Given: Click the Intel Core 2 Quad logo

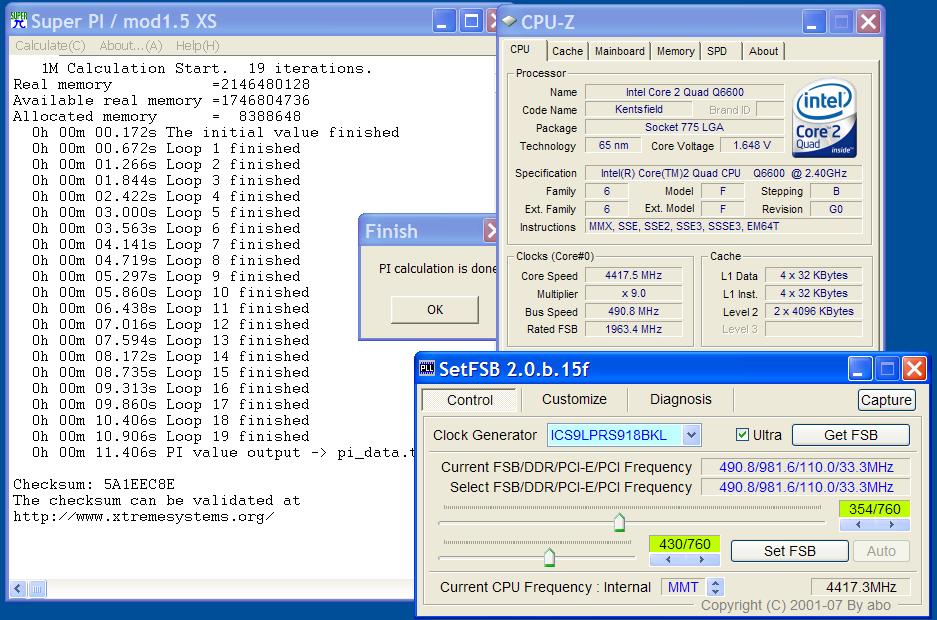Looking at the screenshot, I should [825, 118].
